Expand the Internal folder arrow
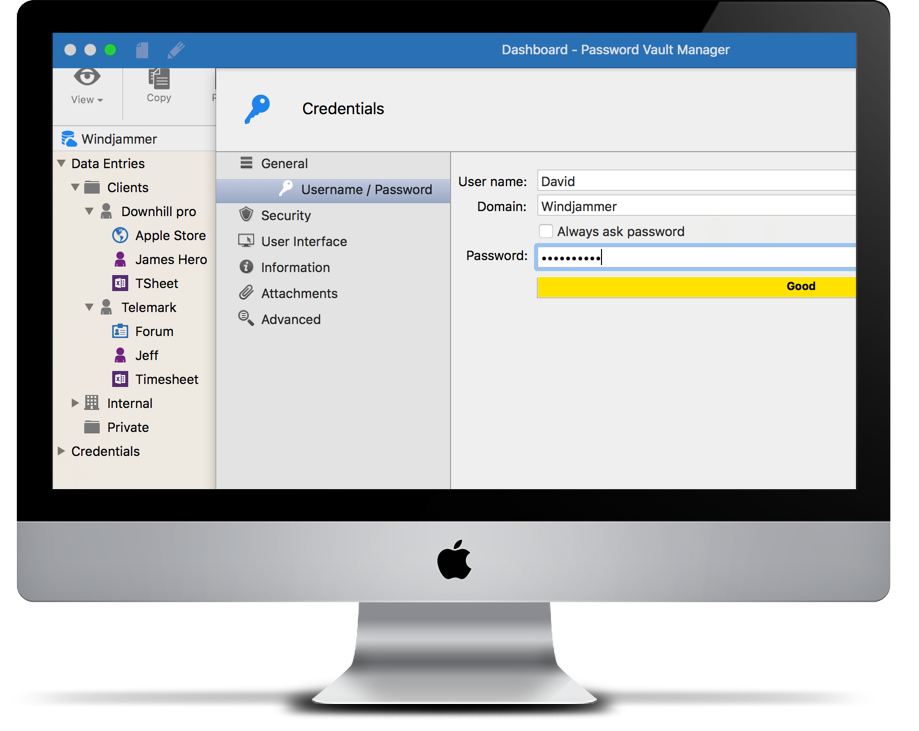This screenshot has width=919, height=731. coord(75,403)
